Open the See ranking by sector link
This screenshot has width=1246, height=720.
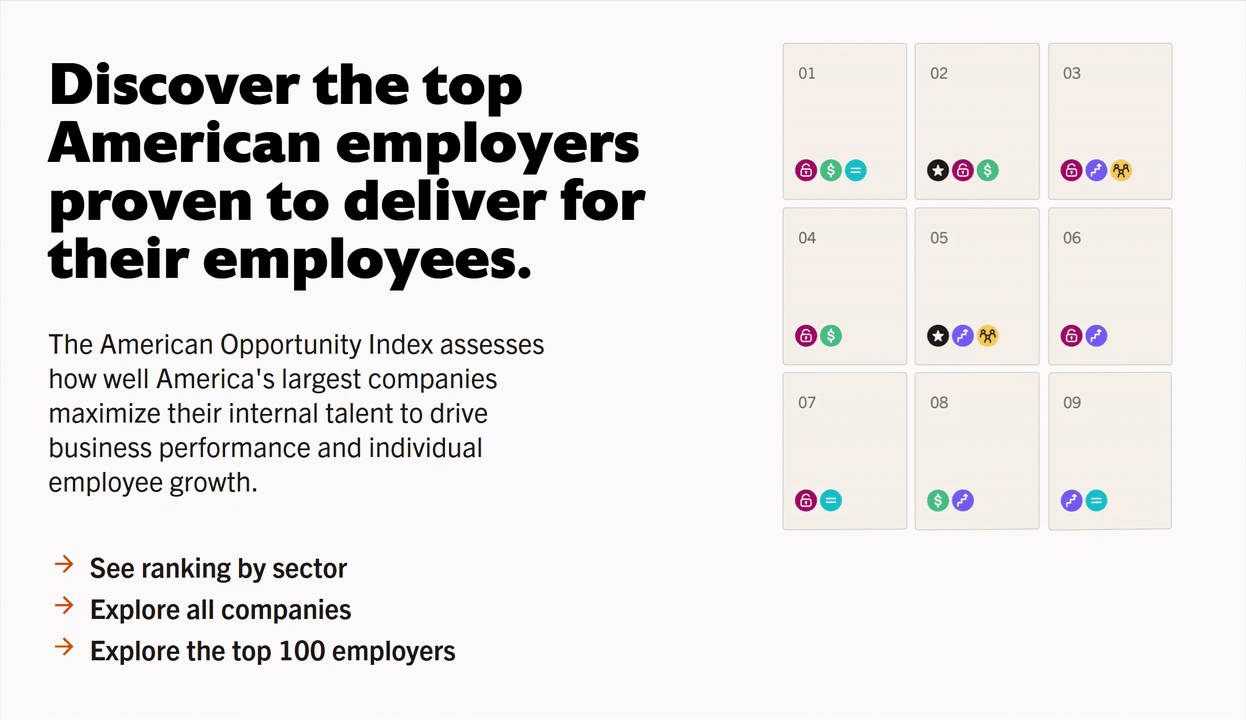[218, 568]
